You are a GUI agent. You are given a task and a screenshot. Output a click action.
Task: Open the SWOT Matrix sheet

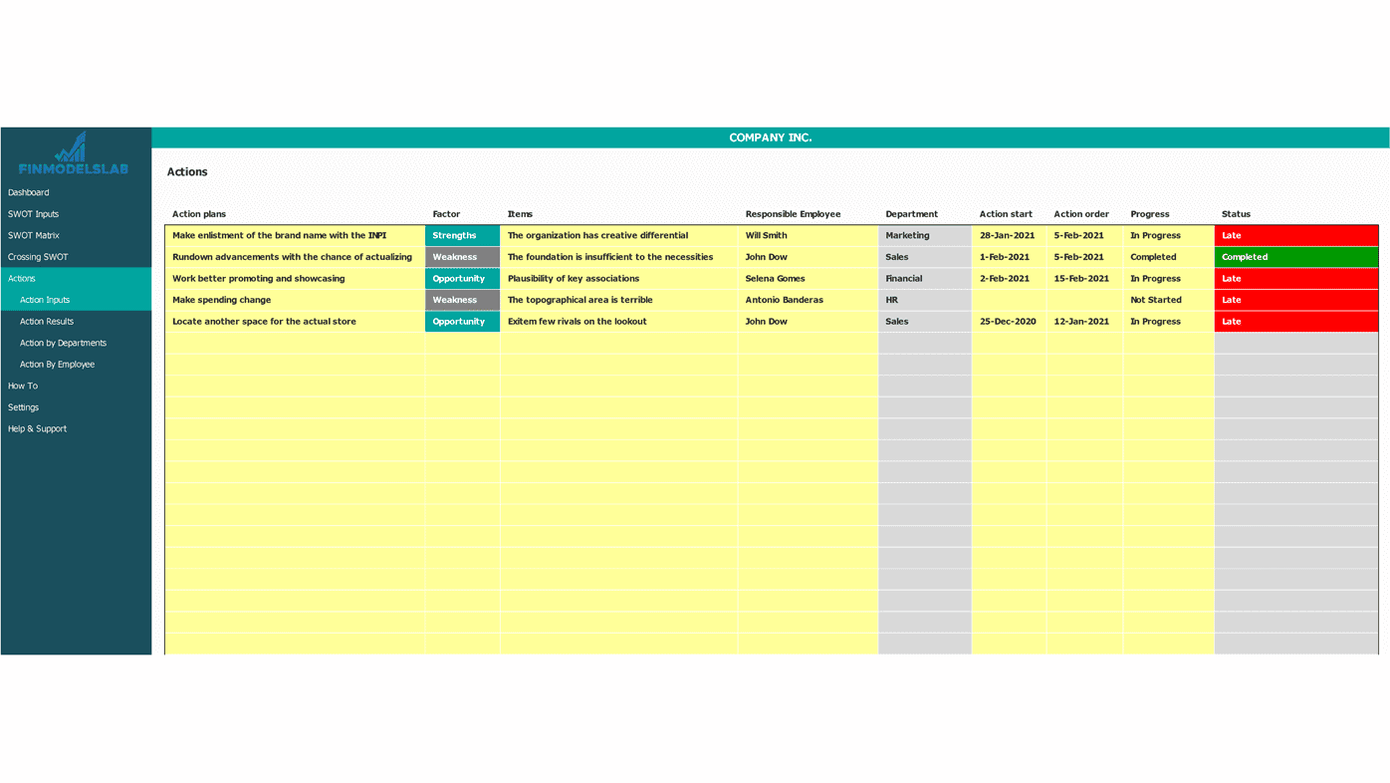coord(34,236)
